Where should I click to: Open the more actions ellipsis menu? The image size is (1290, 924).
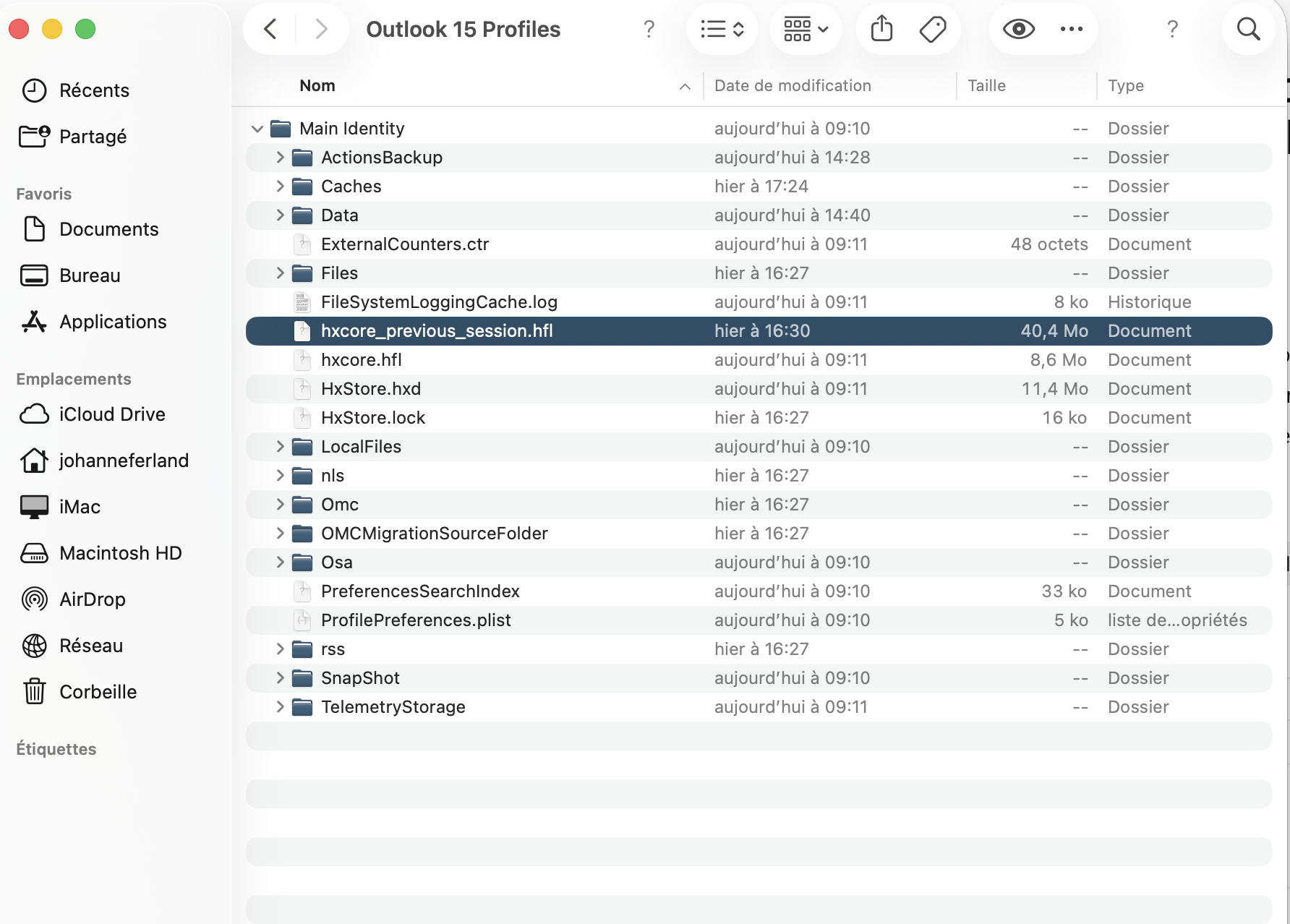coord(1071,29)
